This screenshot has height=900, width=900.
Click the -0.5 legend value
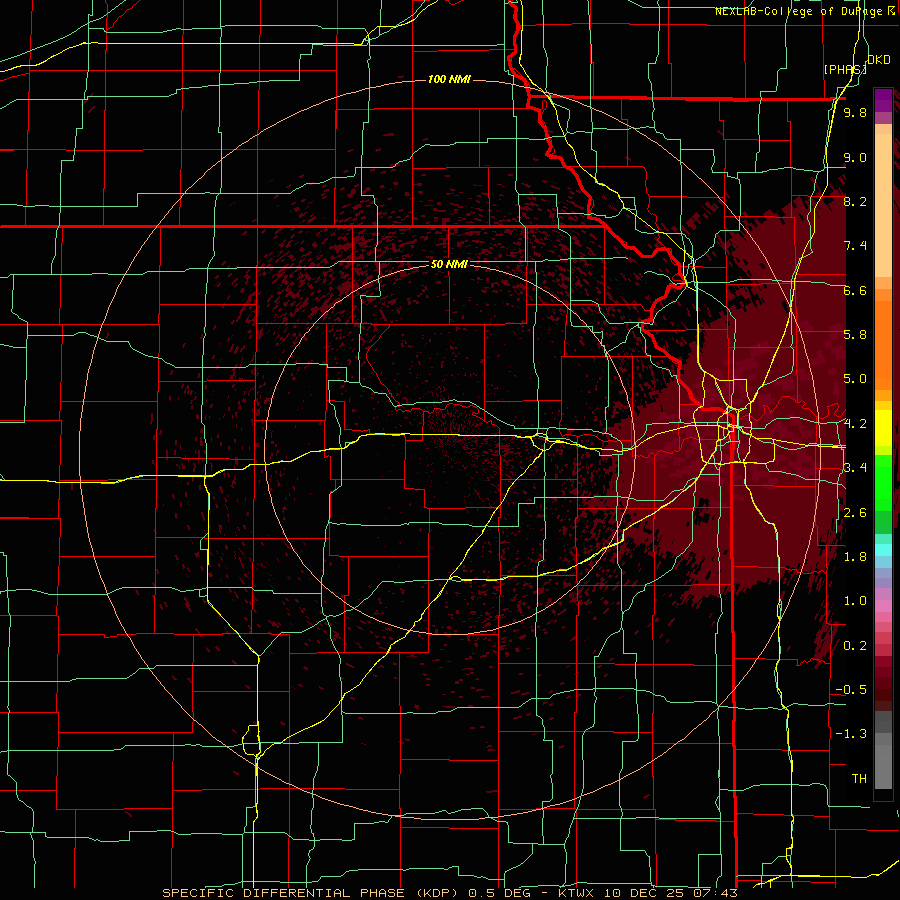(851, 690)
